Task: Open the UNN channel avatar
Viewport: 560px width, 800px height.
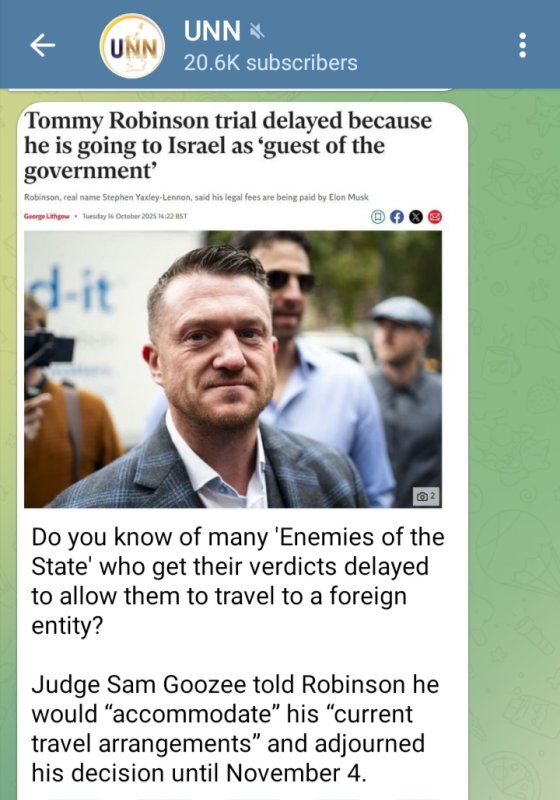Action: pos(132,46)
